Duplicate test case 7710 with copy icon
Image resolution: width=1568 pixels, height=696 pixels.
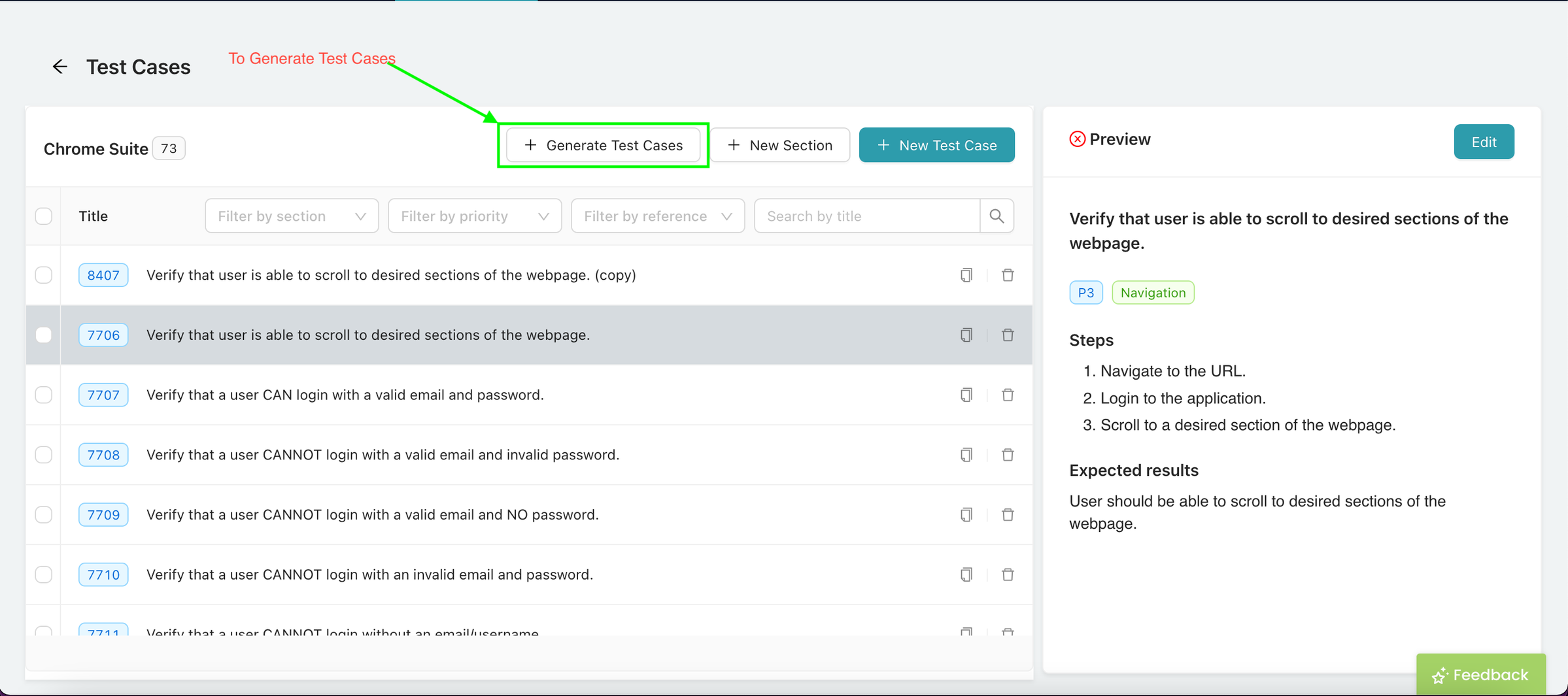click(966, 574)
